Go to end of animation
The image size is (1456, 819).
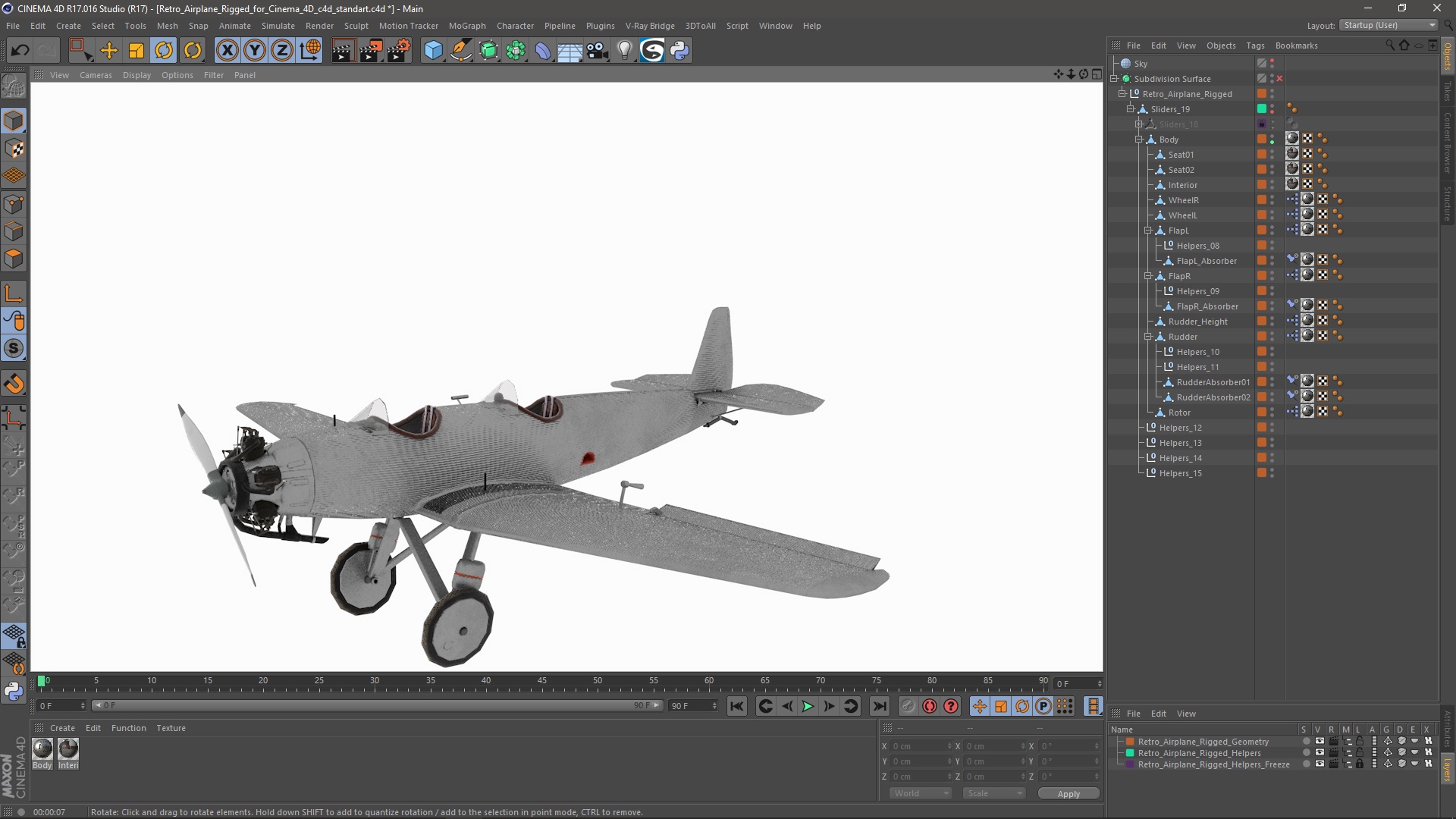tap(880, 707)
